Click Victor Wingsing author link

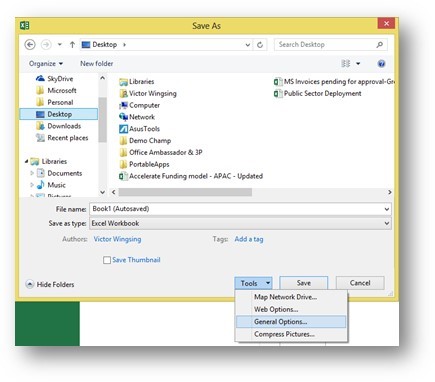(x=117, y=239)
